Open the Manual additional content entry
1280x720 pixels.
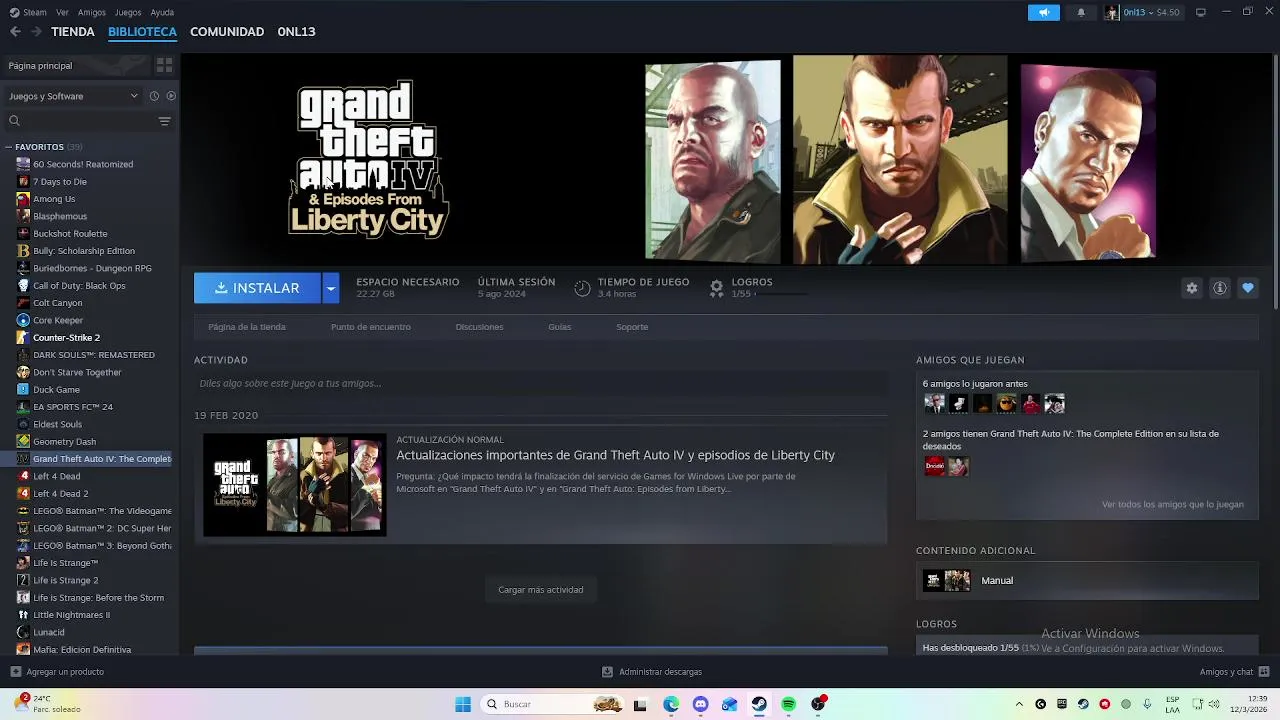coord(1087,580)
